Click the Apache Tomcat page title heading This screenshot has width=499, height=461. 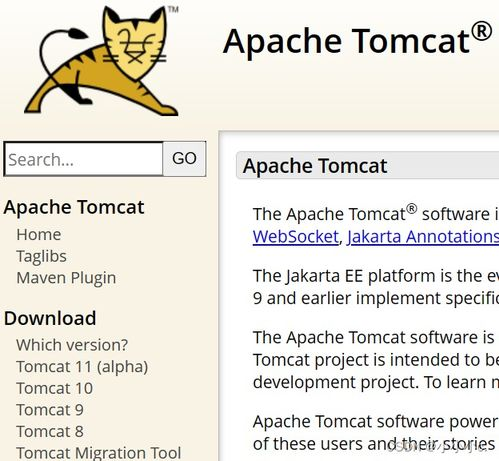click(x=358, y=40)
